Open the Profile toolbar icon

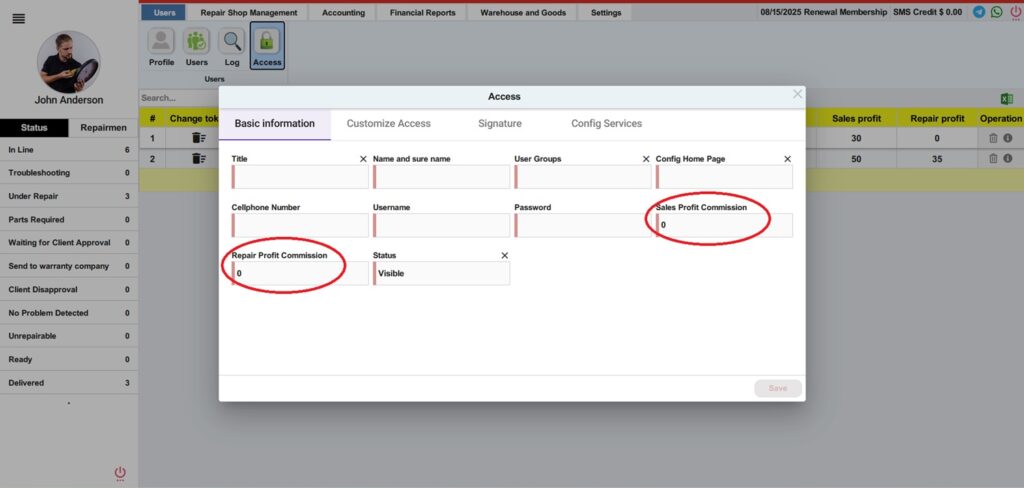point(161,47)
